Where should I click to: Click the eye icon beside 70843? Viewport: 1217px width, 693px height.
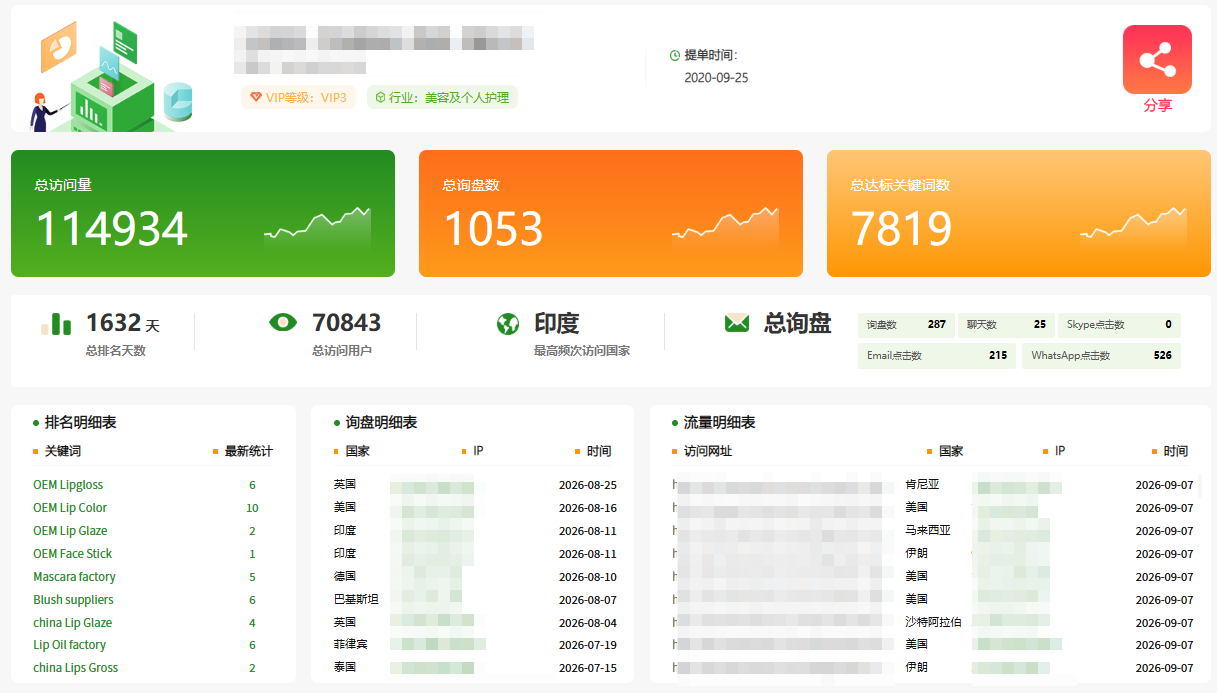click(284, 322)
